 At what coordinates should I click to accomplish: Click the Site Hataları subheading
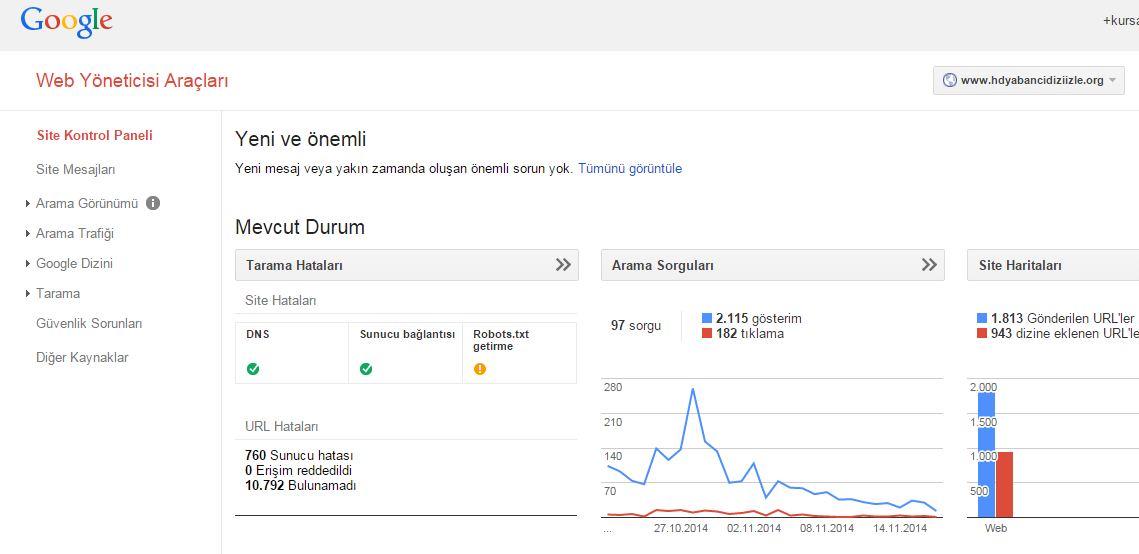click(x=280, y=301)
